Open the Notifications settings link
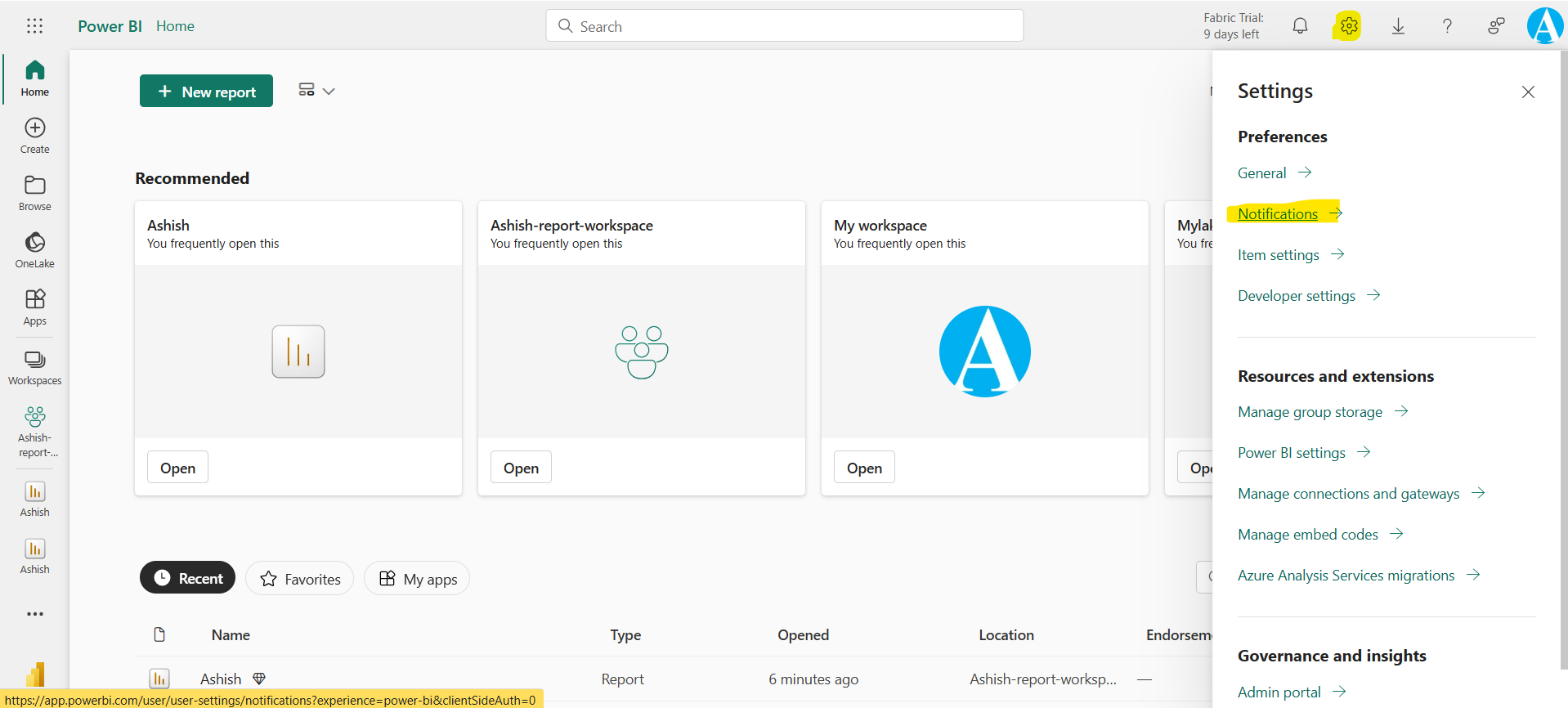 (x=1277, y=214)
